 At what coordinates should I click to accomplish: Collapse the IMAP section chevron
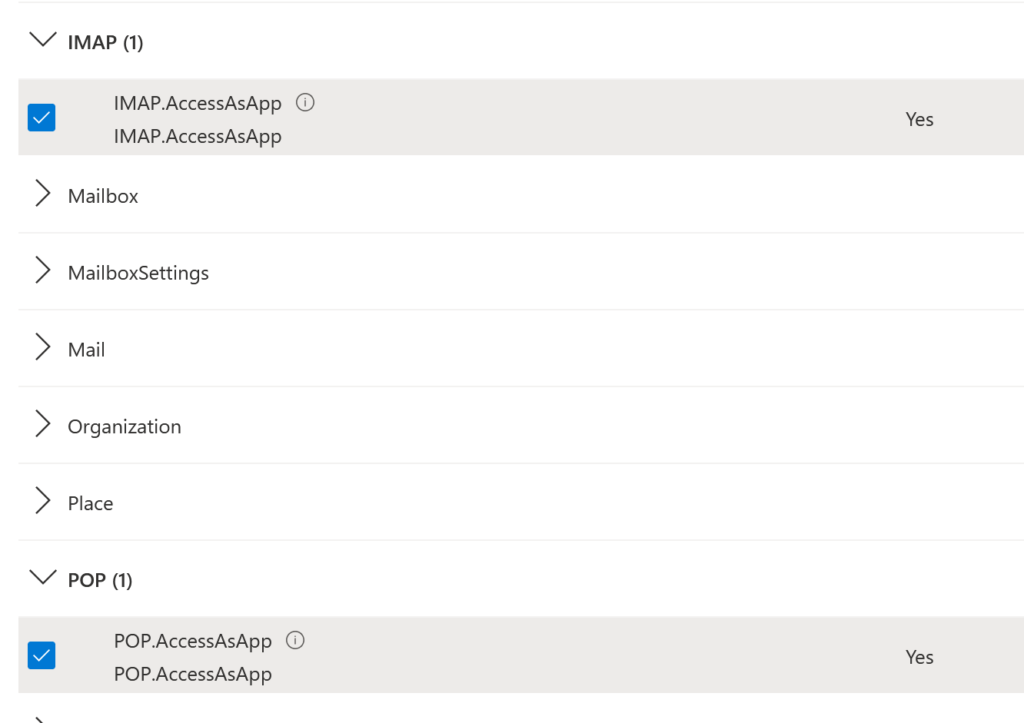coord(42,41)
